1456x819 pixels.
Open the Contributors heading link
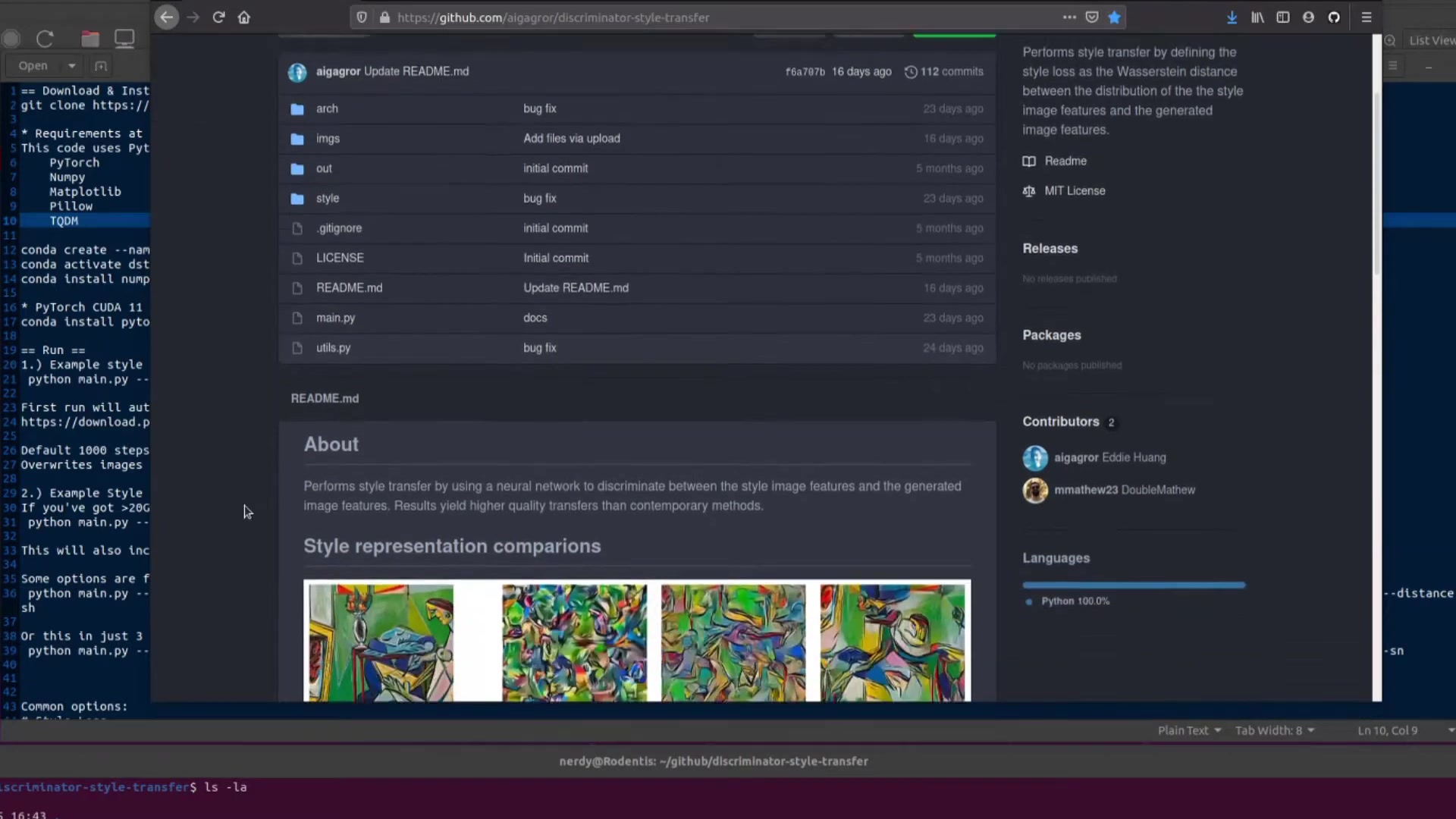pos(1060,422)
